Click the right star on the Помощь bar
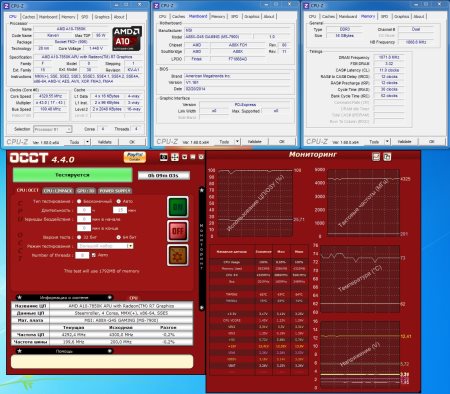This screenshot has height=394, width=450. [x=109, y=351]
